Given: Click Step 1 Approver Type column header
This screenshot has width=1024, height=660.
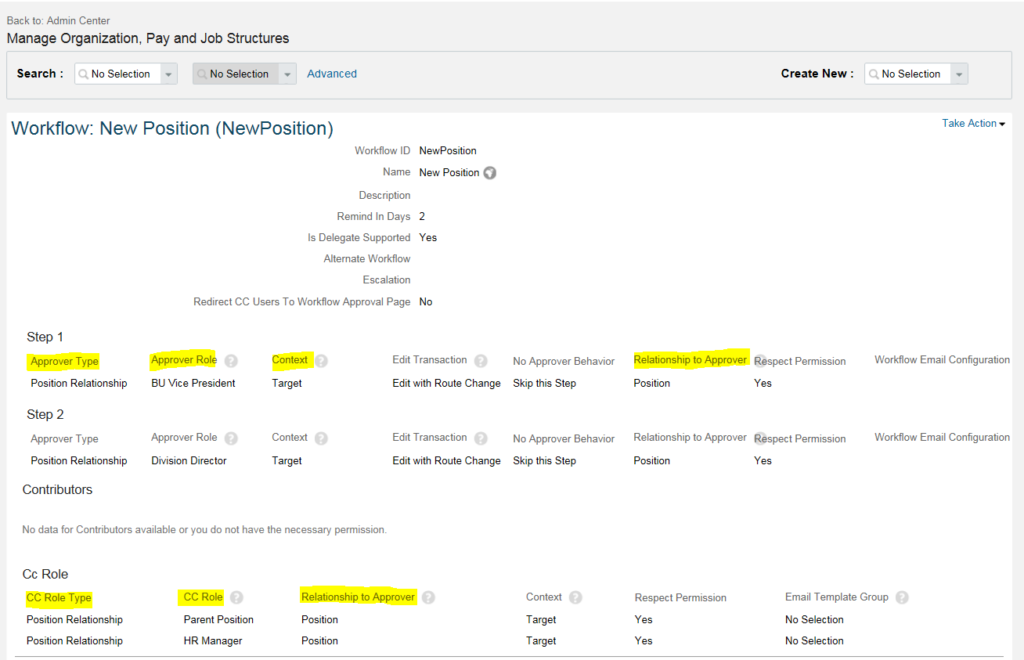Looking at the screenshot, I should 64,361.
